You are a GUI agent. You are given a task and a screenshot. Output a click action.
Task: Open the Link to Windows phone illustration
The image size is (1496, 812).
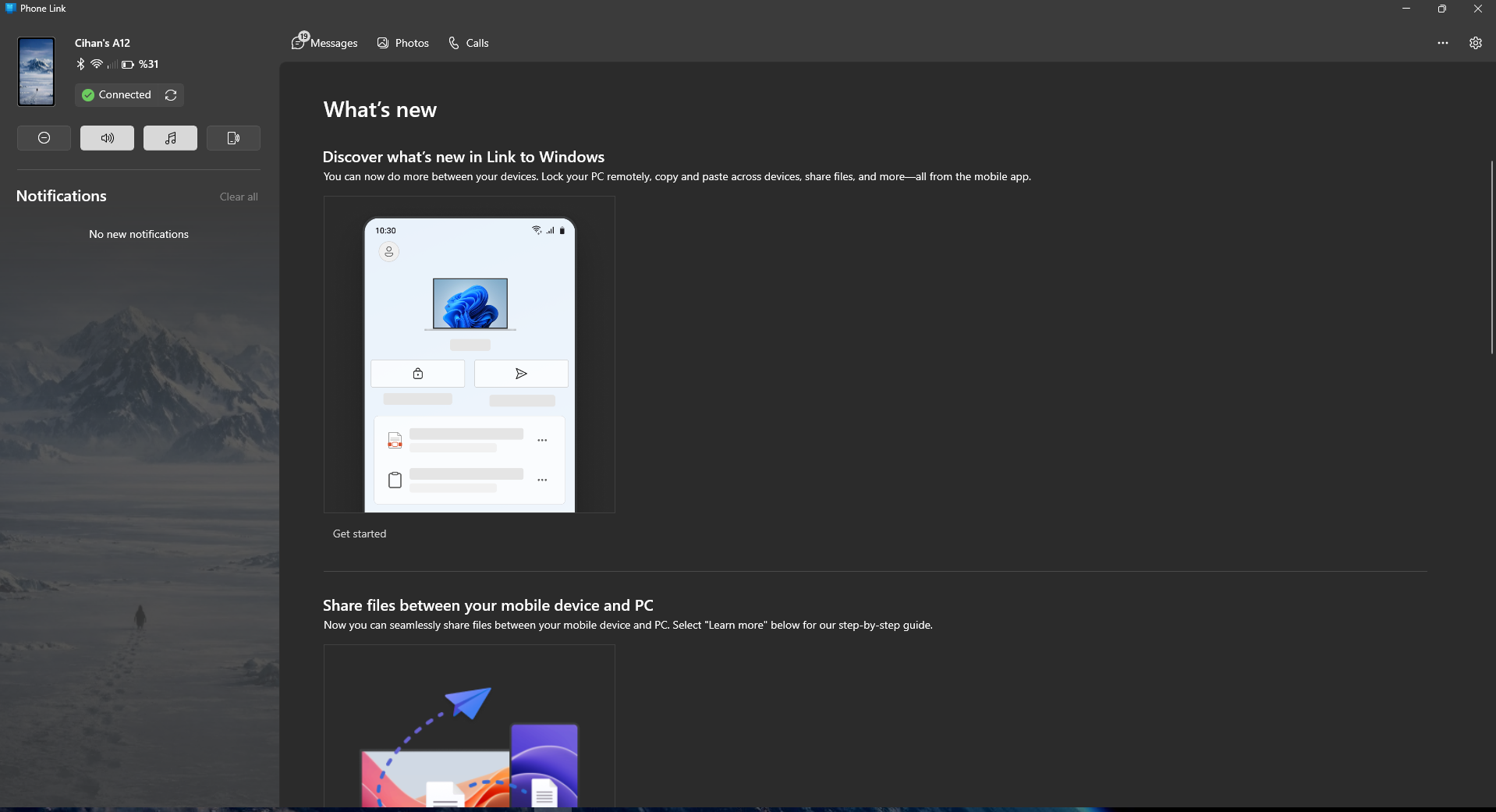pos(470,354)
